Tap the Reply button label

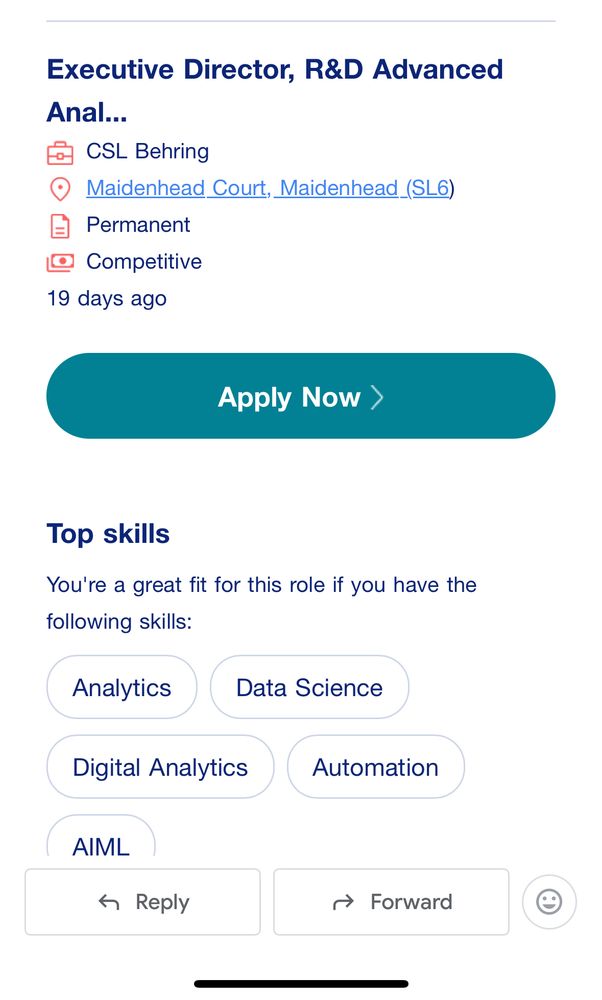pos(162,902)
